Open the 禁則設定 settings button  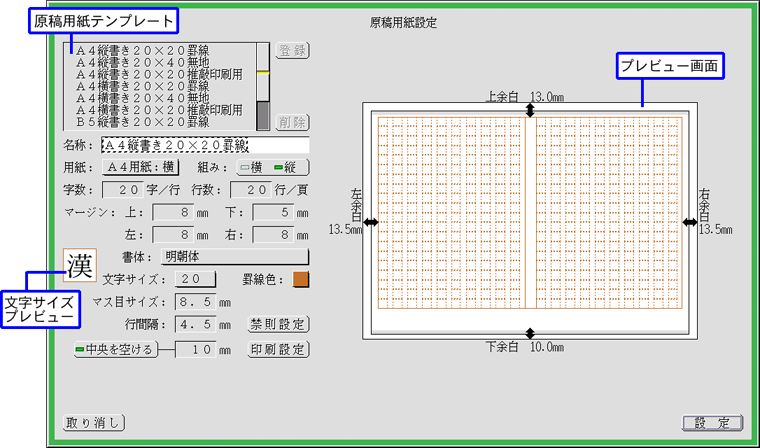pyautogui.click(x=278, y=324)
